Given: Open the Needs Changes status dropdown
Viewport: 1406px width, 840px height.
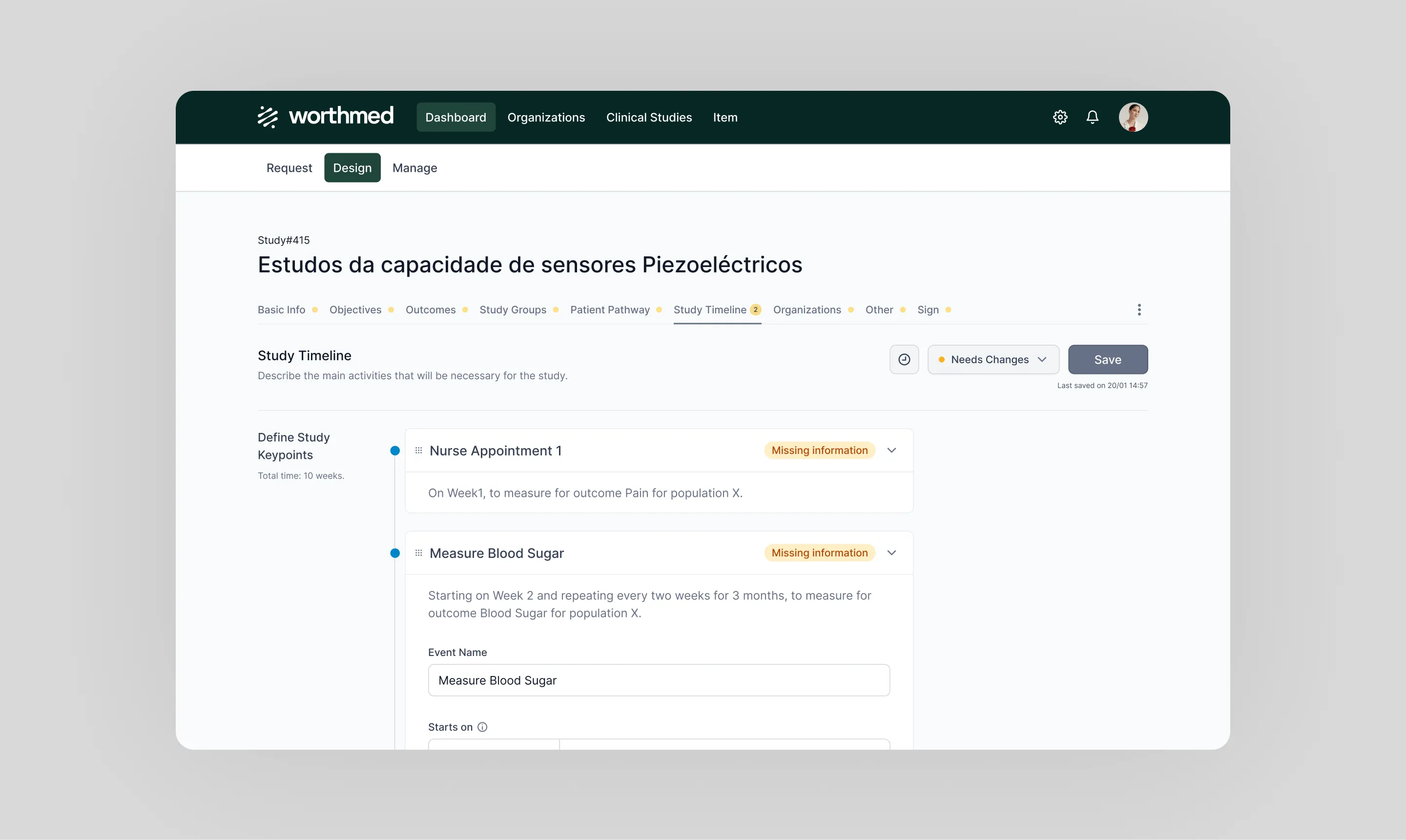Looking at the screenshot, I should click(993, 359).
